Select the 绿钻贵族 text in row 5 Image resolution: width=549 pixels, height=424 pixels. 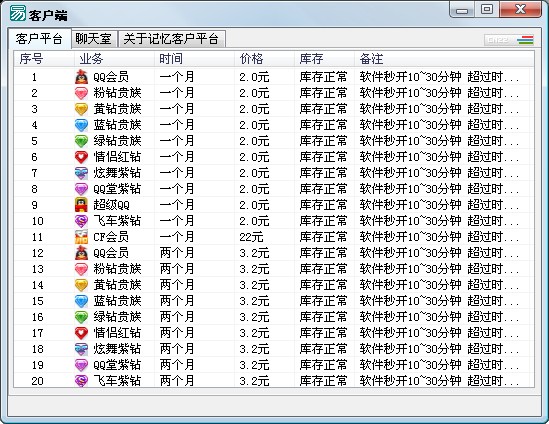pos(117,141)
